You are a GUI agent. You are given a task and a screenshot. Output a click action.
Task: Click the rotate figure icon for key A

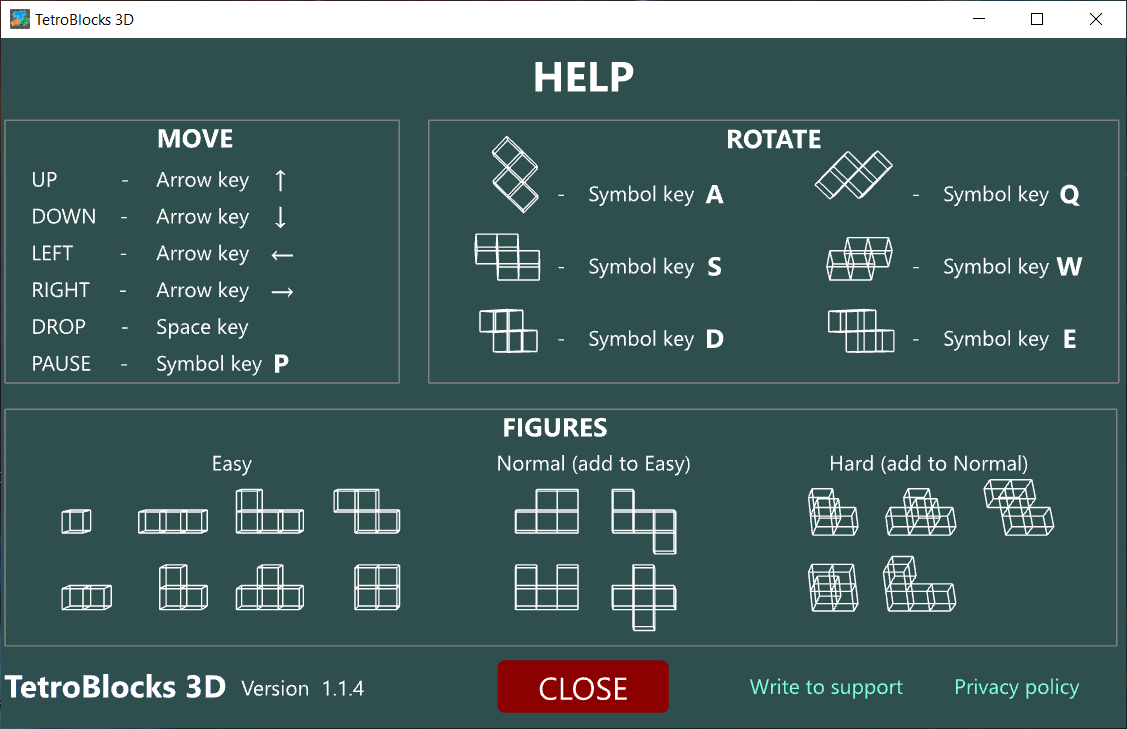[x=515, y=175]
